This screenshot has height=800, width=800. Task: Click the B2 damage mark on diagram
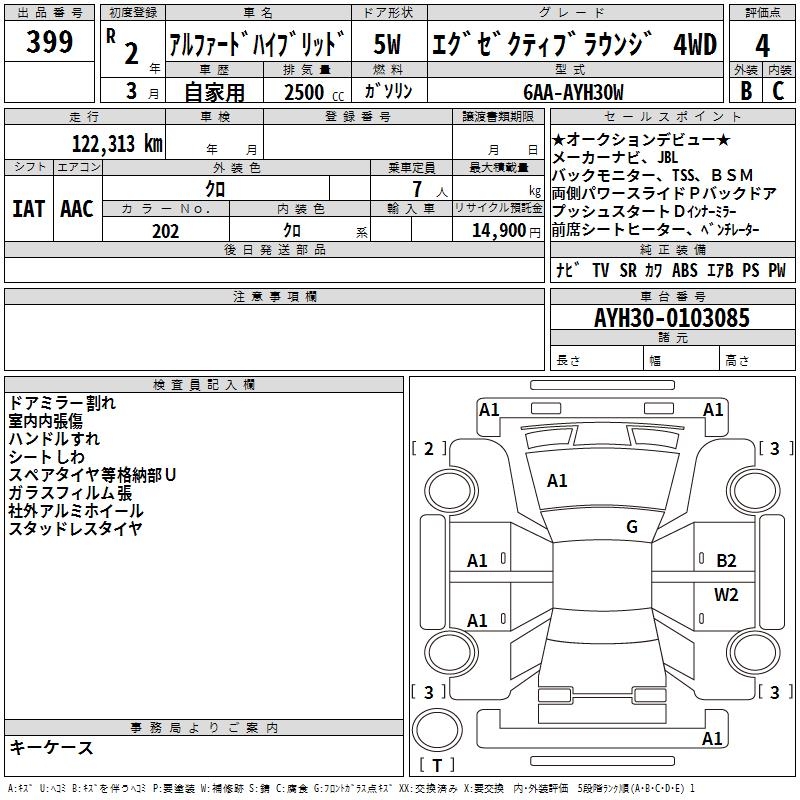click(726, 561)
